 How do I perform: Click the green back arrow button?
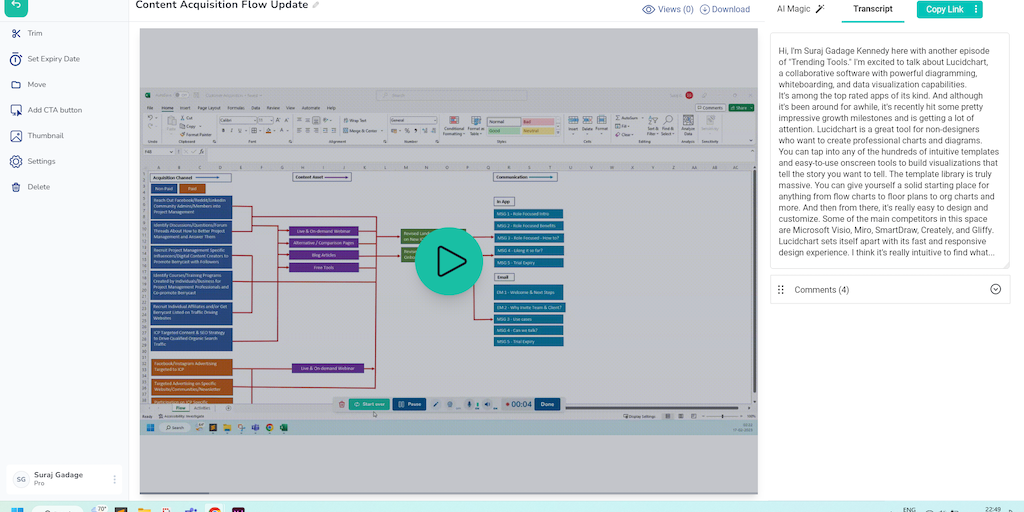pos(17,5)
